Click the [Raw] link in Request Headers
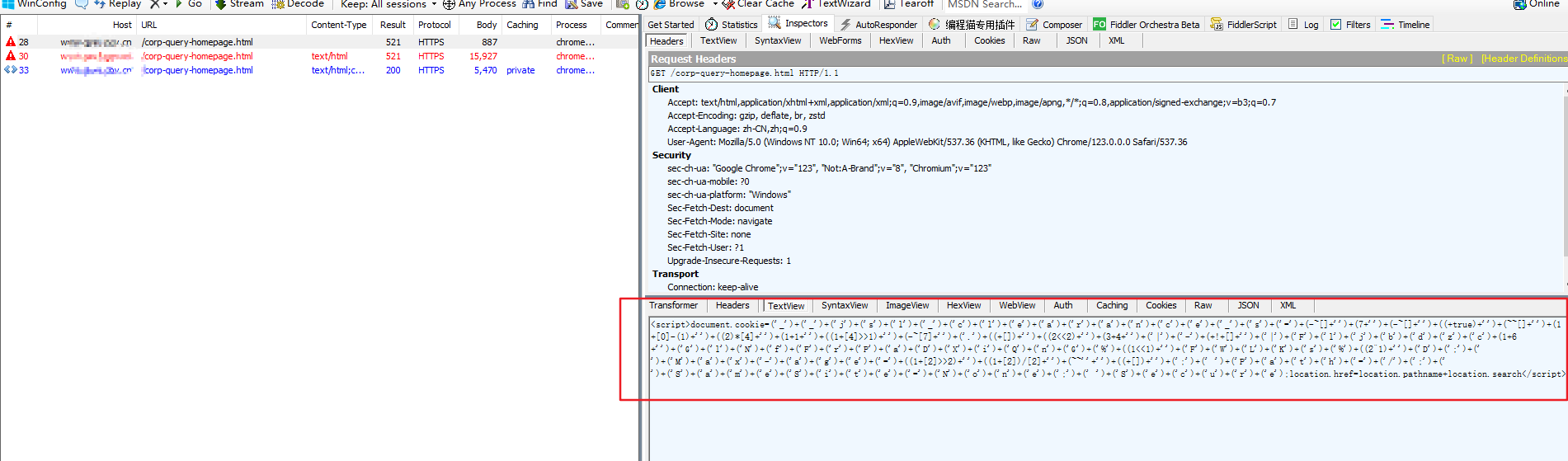The height and width of the screenshot is (461, 1568). tap(1457, 59)
